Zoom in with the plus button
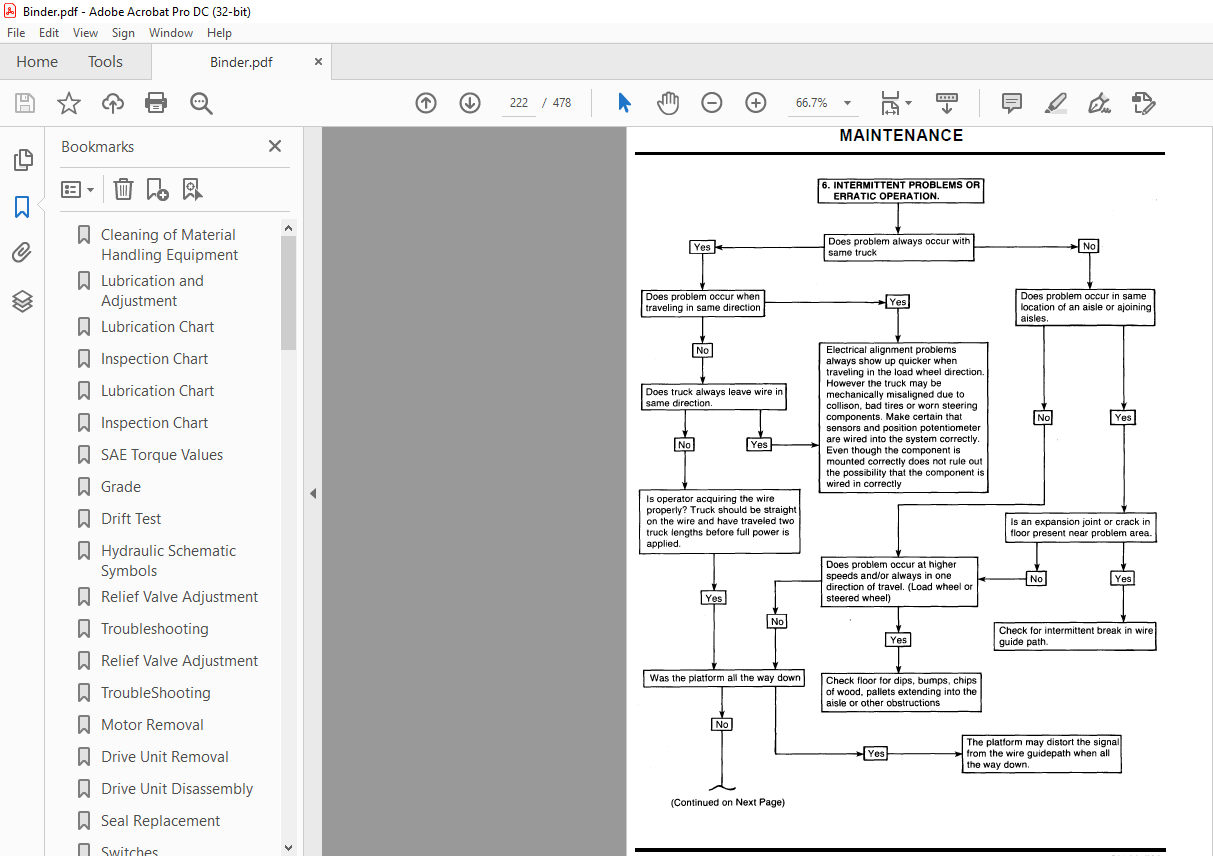Image resolution: width=1213 pixels, height=856 pixels. tap(756, 103)
